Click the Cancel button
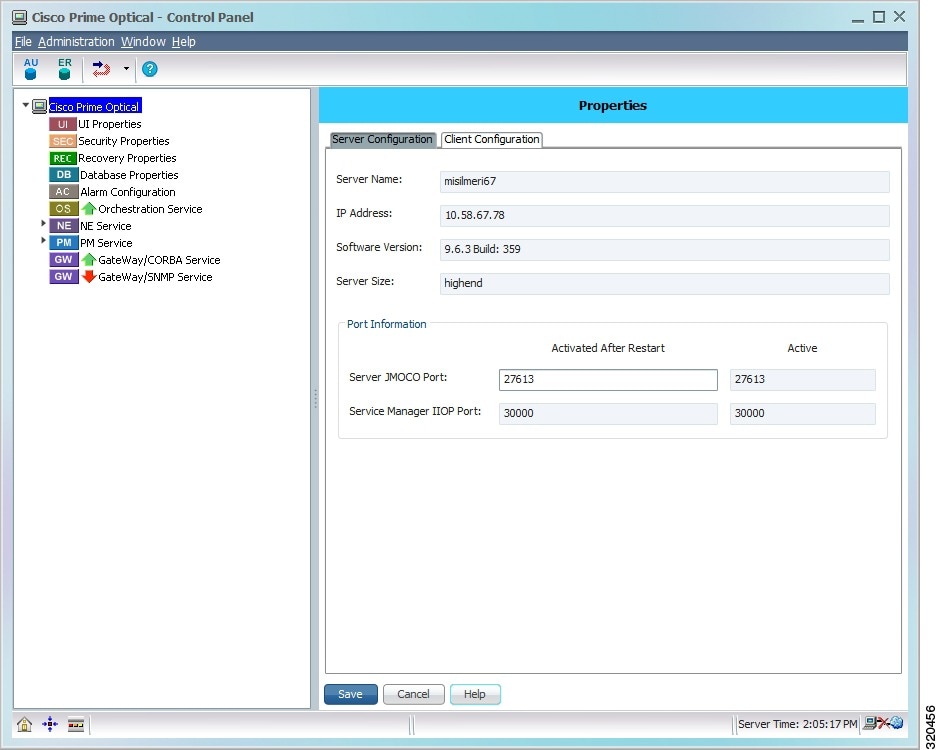This screenshot has height=750, width=936. pyautogui.click(x=413, y=694)
